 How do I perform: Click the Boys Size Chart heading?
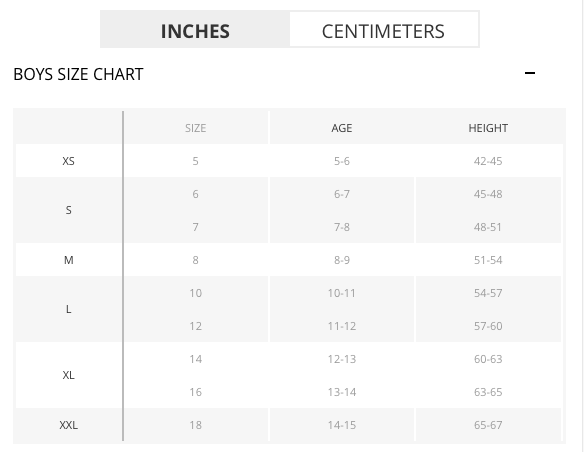tap(78, 74)
